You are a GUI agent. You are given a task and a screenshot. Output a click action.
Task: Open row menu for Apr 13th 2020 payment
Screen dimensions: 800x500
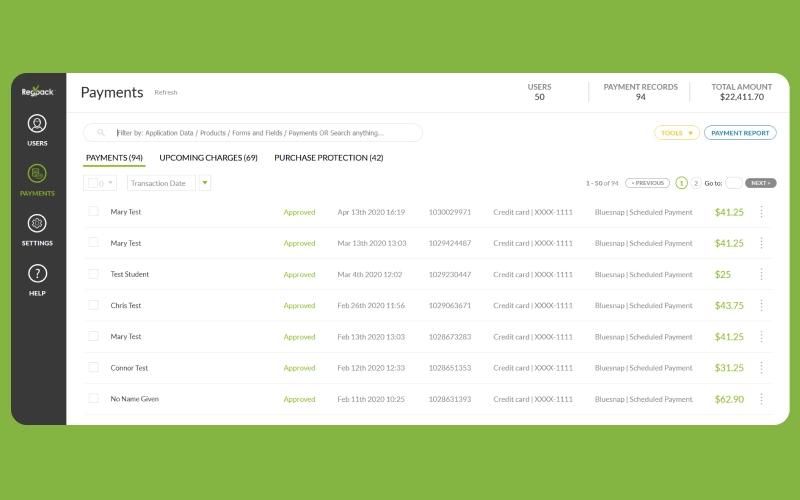[761, 212]
